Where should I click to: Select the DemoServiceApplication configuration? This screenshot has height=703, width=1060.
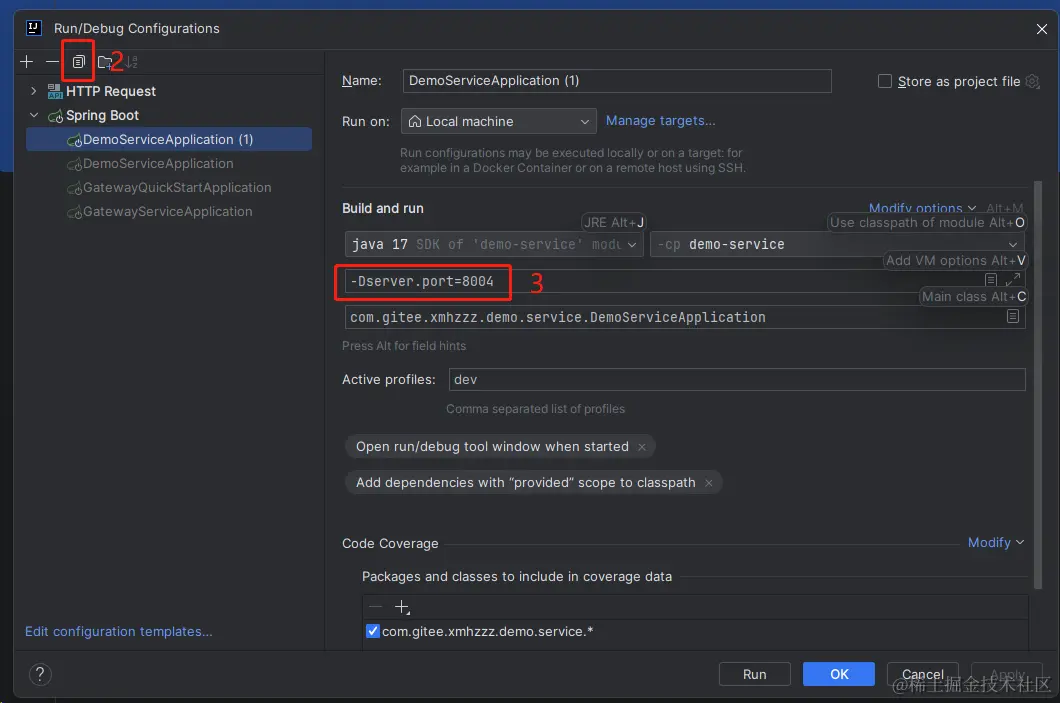click(x=158, y=164)
